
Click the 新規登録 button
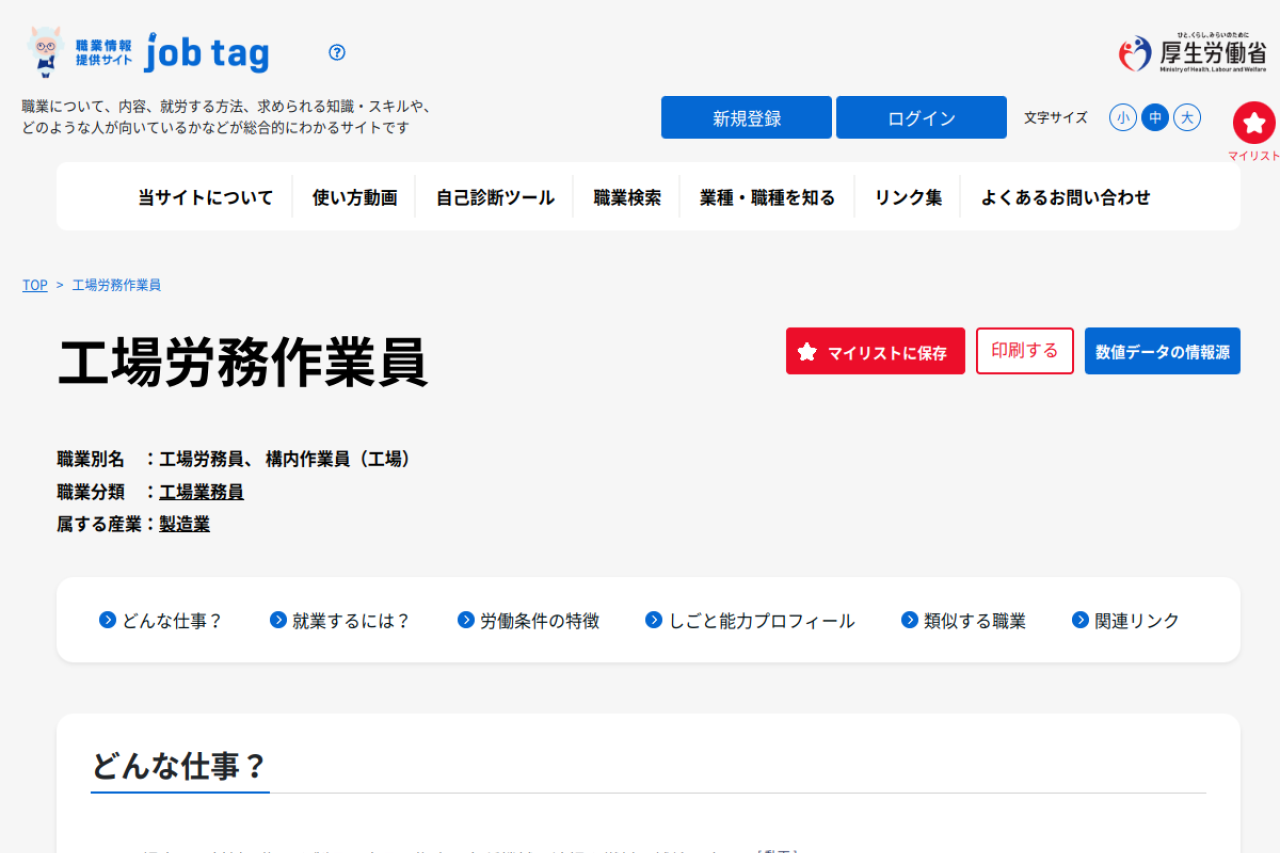click(746, 118)
